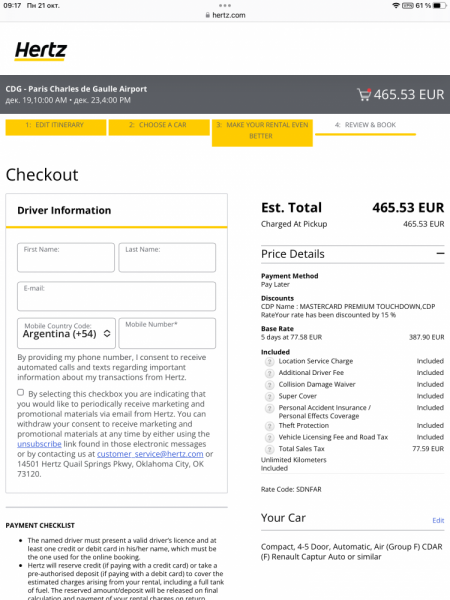Viewport: 450px width, 600px height.
Task: Focus the Last Name field
Action: point(167,258)
